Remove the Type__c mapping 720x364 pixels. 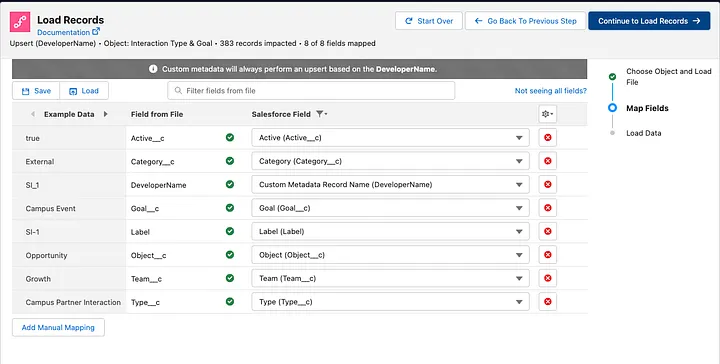(547, 301)
